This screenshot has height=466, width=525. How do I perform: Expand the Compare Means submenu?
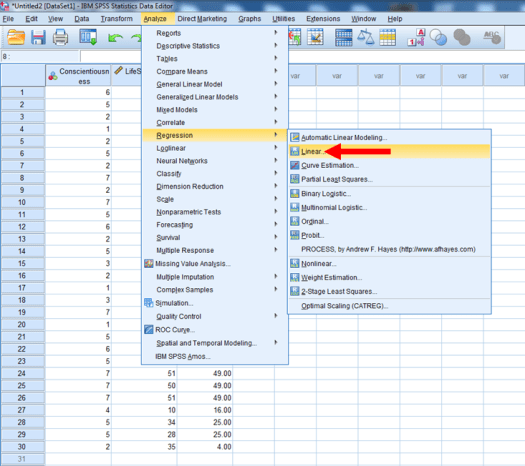point(215,71)
